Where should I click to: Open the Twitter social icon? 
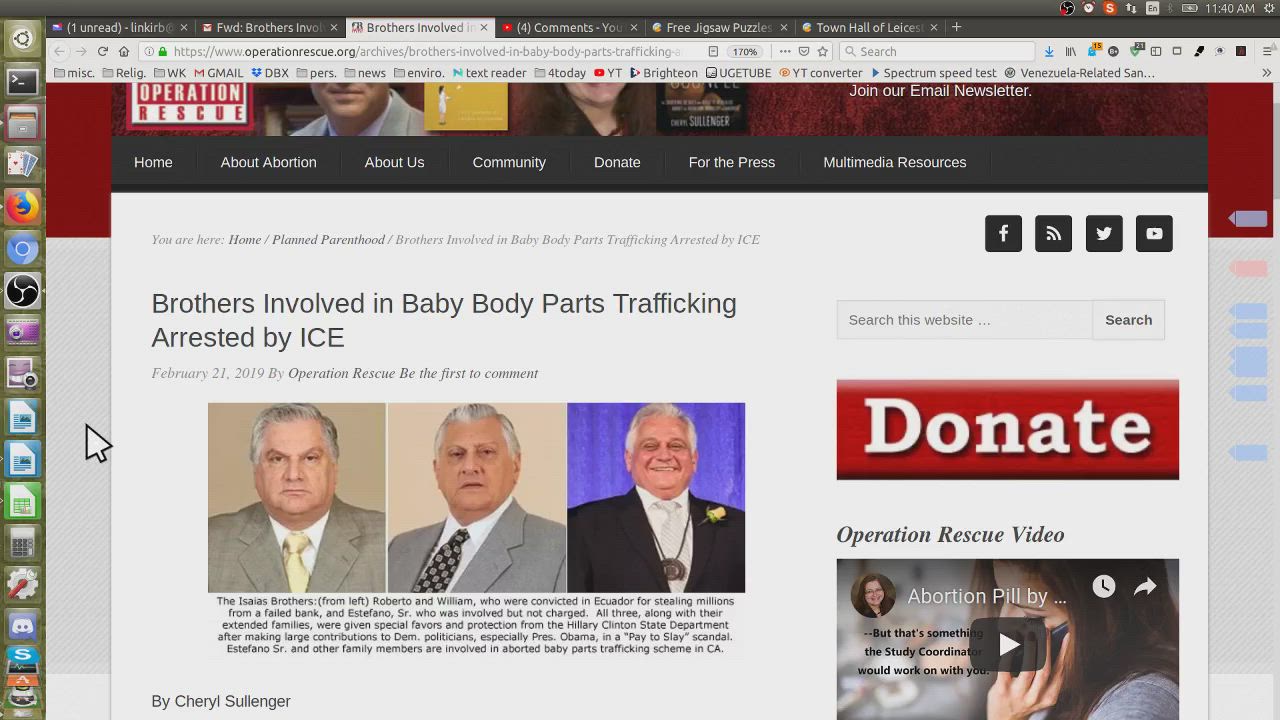pyautogui.click(x=1104, y=234)
